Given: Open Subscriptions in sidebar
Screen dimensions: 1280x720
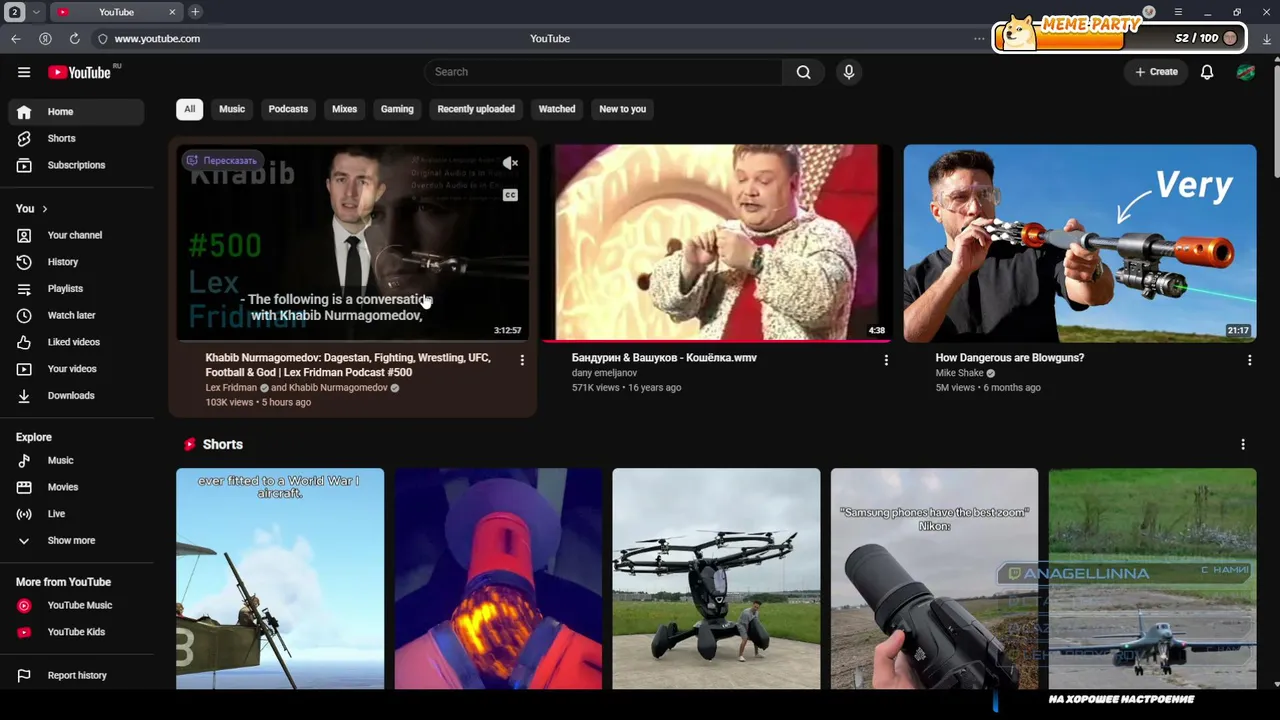Looking at the screenshot, I should tap(76, 165).
